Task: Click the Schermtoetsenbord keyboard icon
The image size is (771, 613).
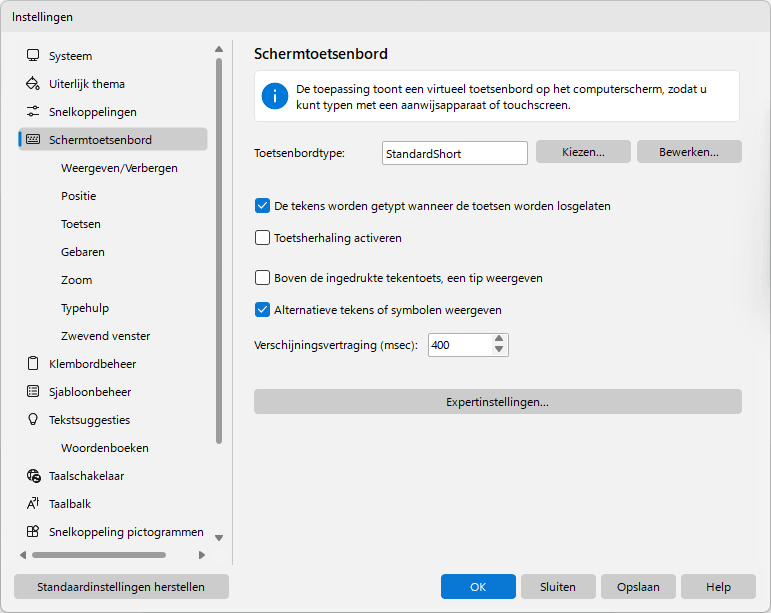Action: point(33,140)
